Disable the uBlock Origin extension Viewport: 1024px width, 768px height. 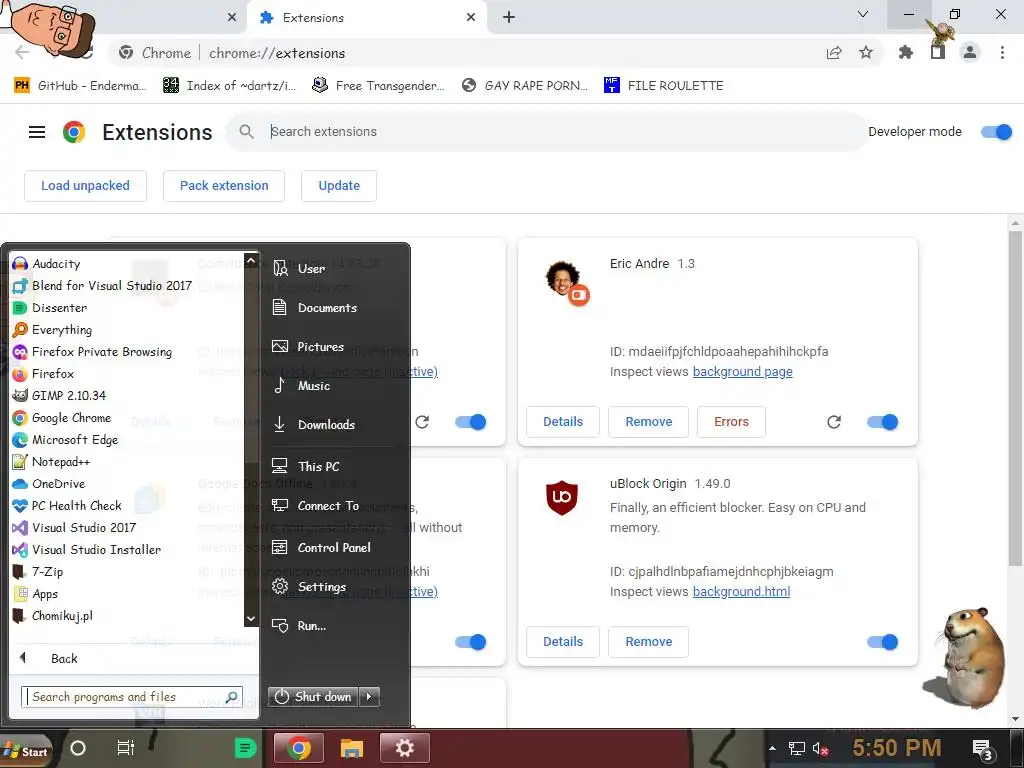(882, 642)
